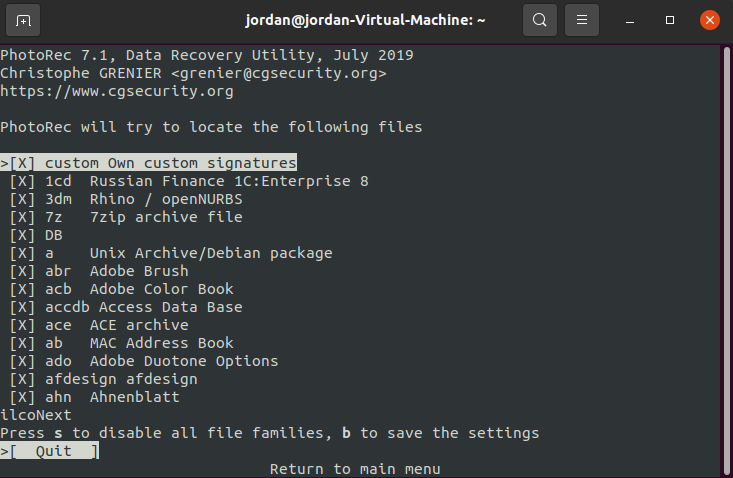733x478 pixels.
Task: Toggle the custom Own custom signatures checkbox
Action: click(22, 163)
